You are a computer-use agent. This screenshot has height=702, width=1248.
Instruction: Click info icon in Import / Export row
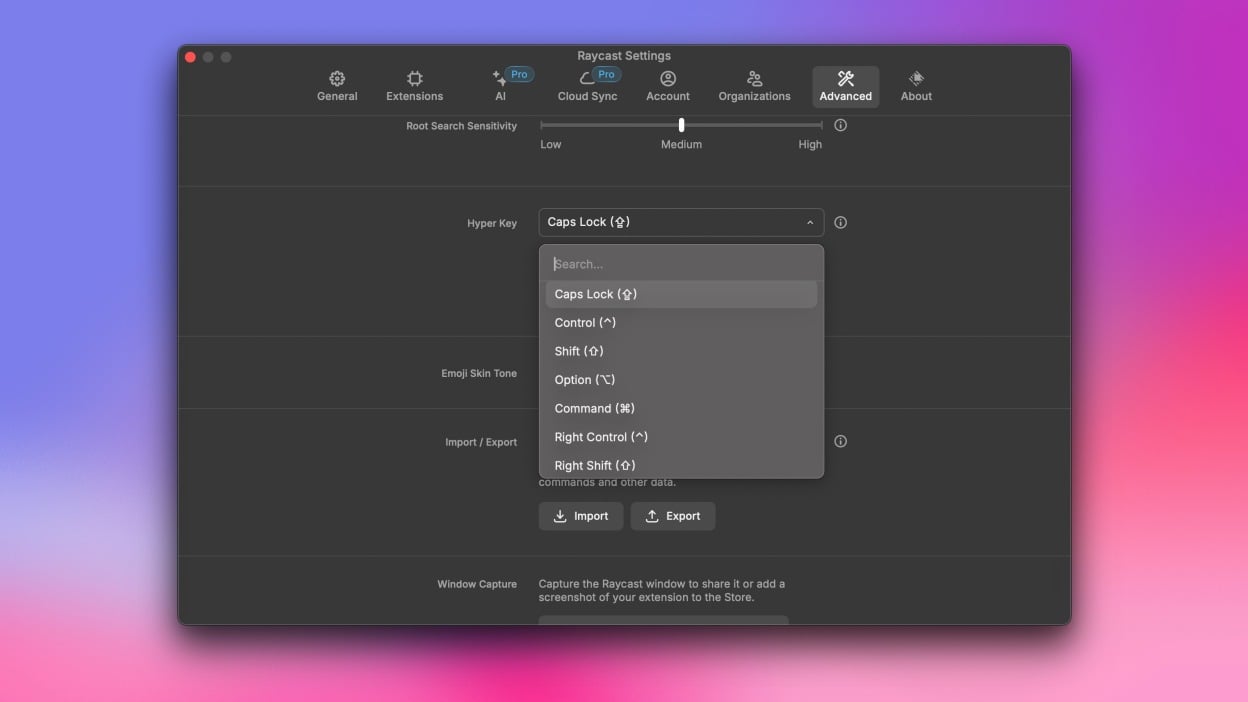pos(840,441)
